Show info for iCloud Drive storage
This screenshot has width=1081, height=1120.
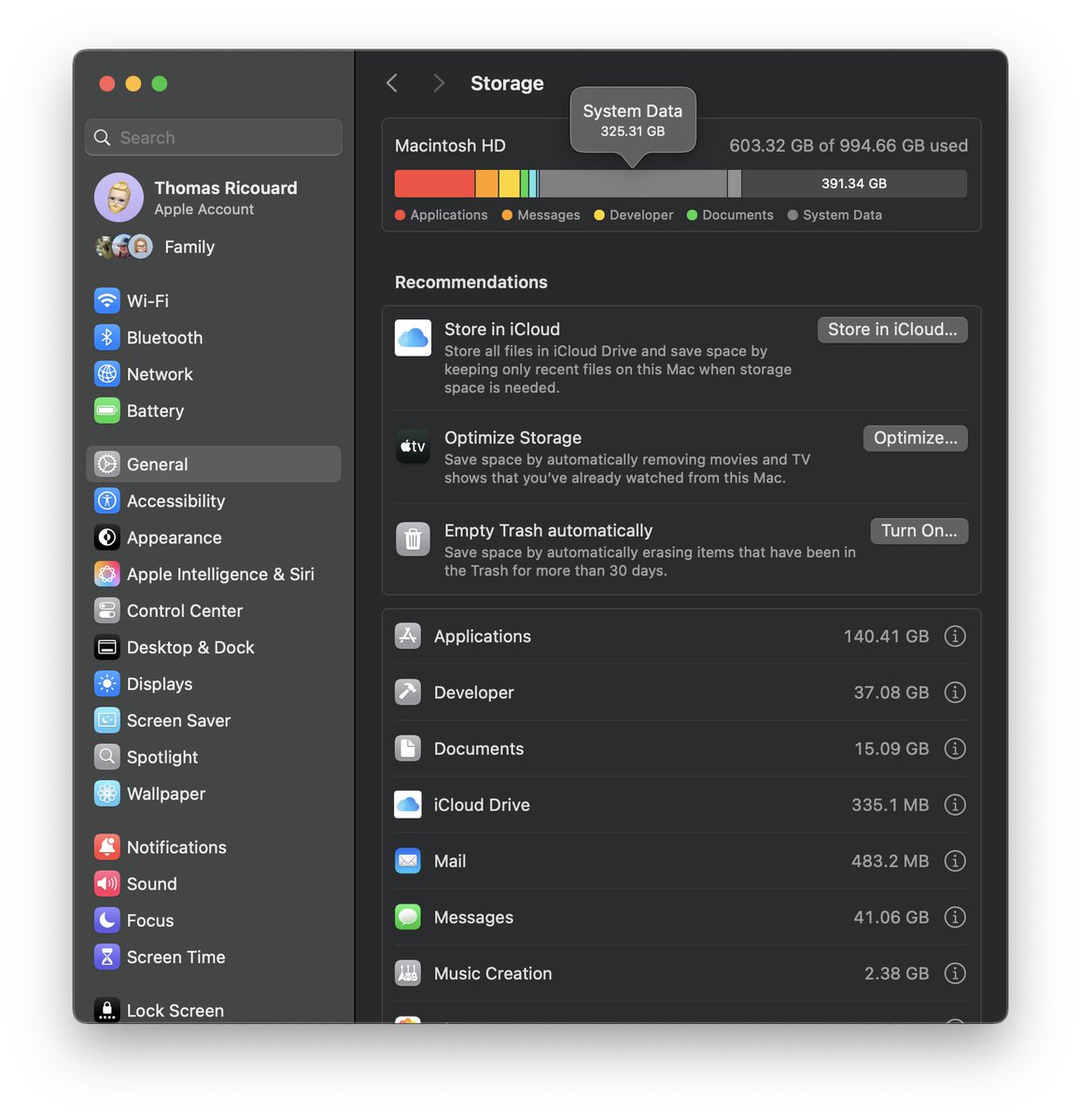954,805
